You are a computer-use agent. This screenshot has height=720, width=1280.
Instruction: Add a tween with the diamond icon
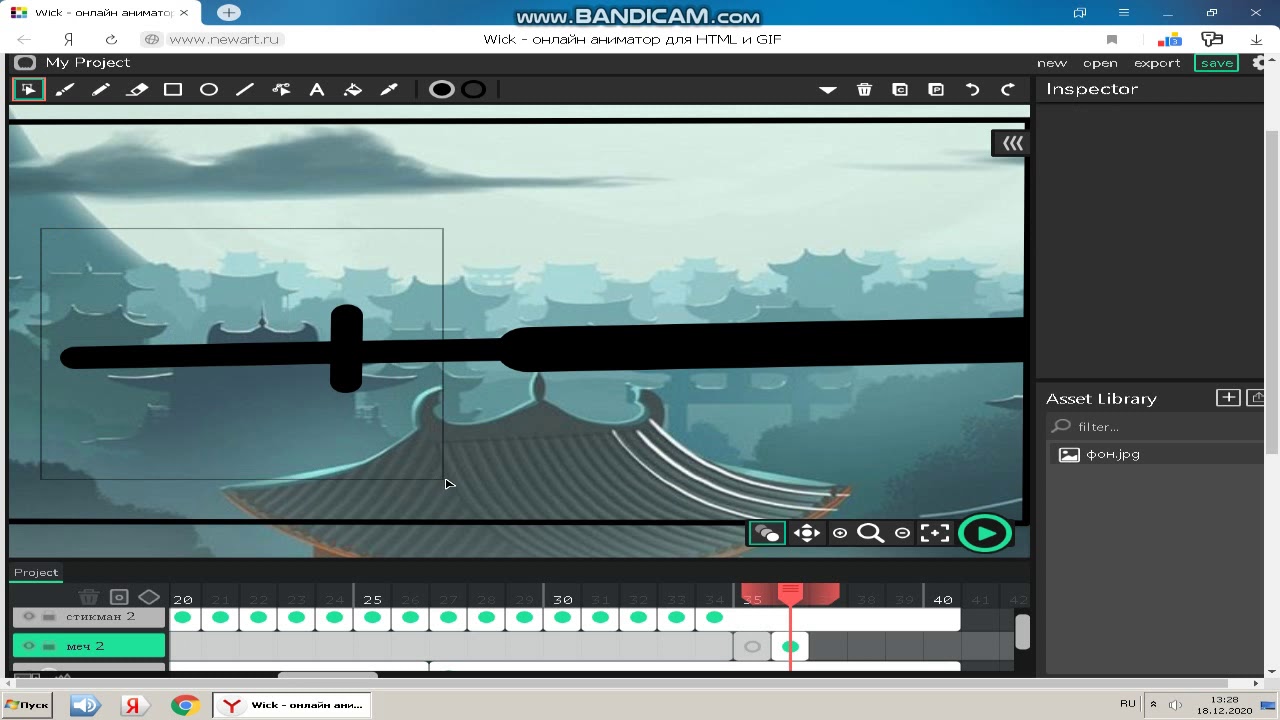(149, 597)
